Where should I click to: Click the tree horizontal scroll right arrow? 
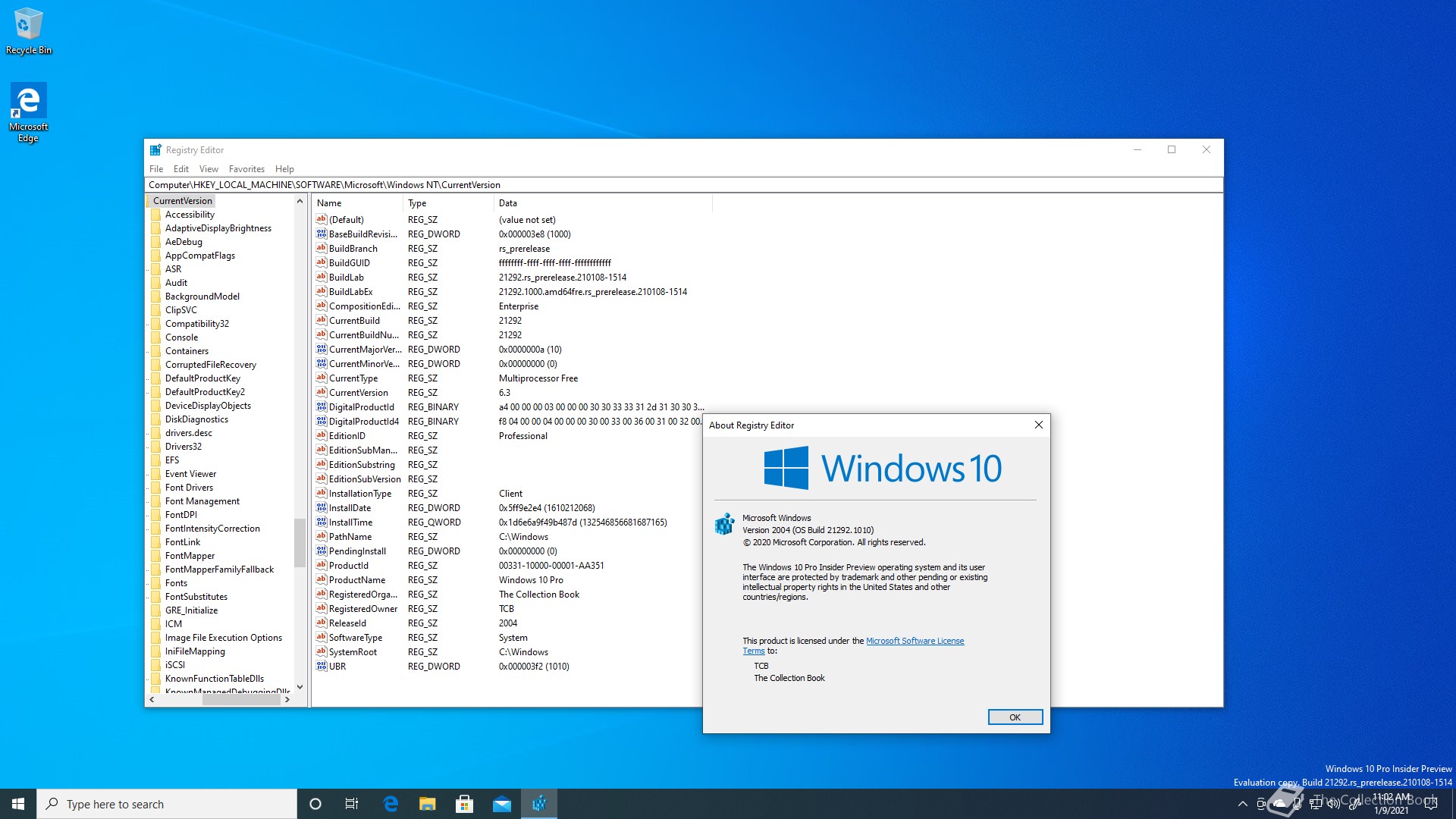tap(287, 700)
